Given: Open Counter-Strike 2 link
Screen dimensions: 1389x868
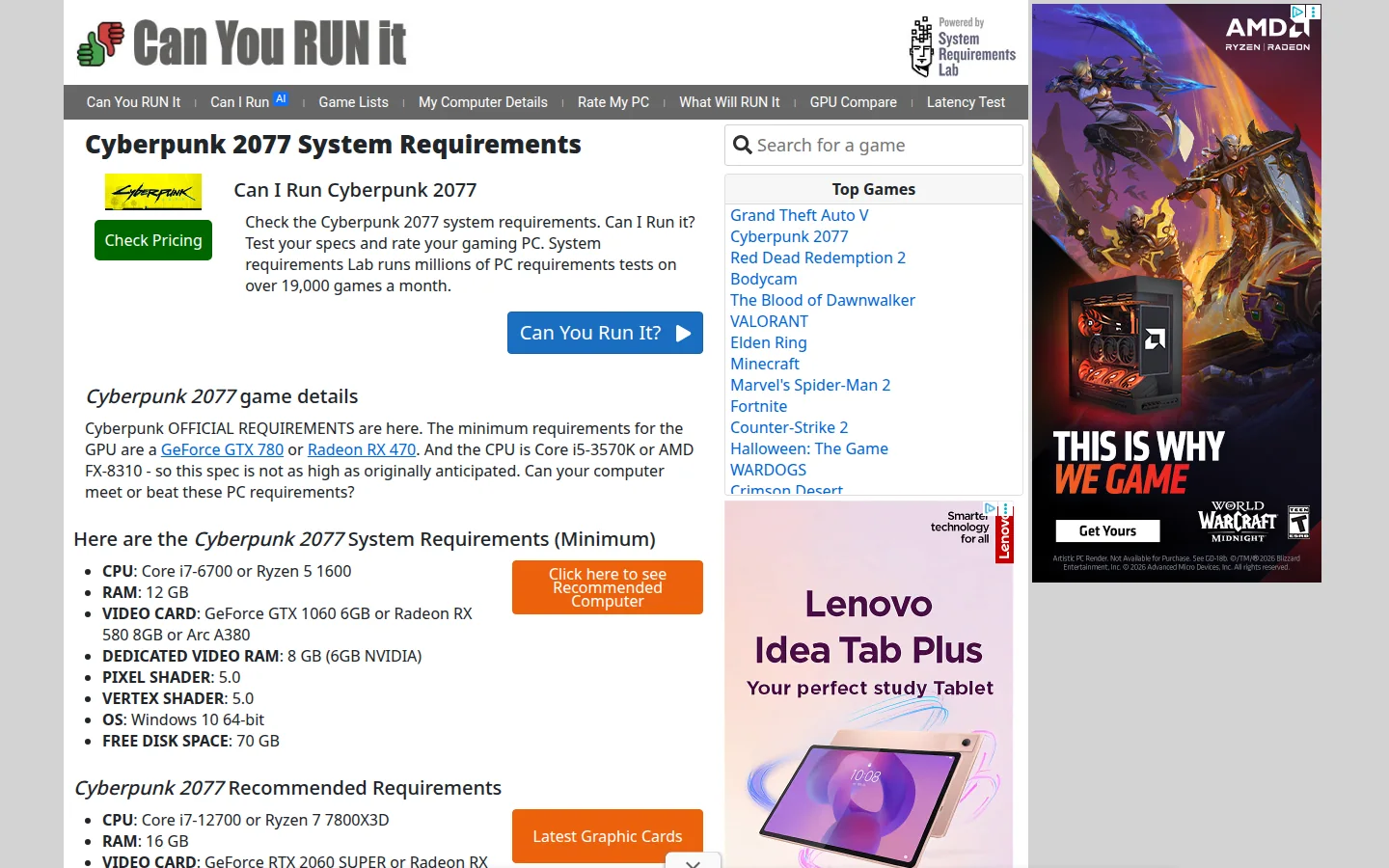Looking at the screenshot, I should click(x=789, y=427).
